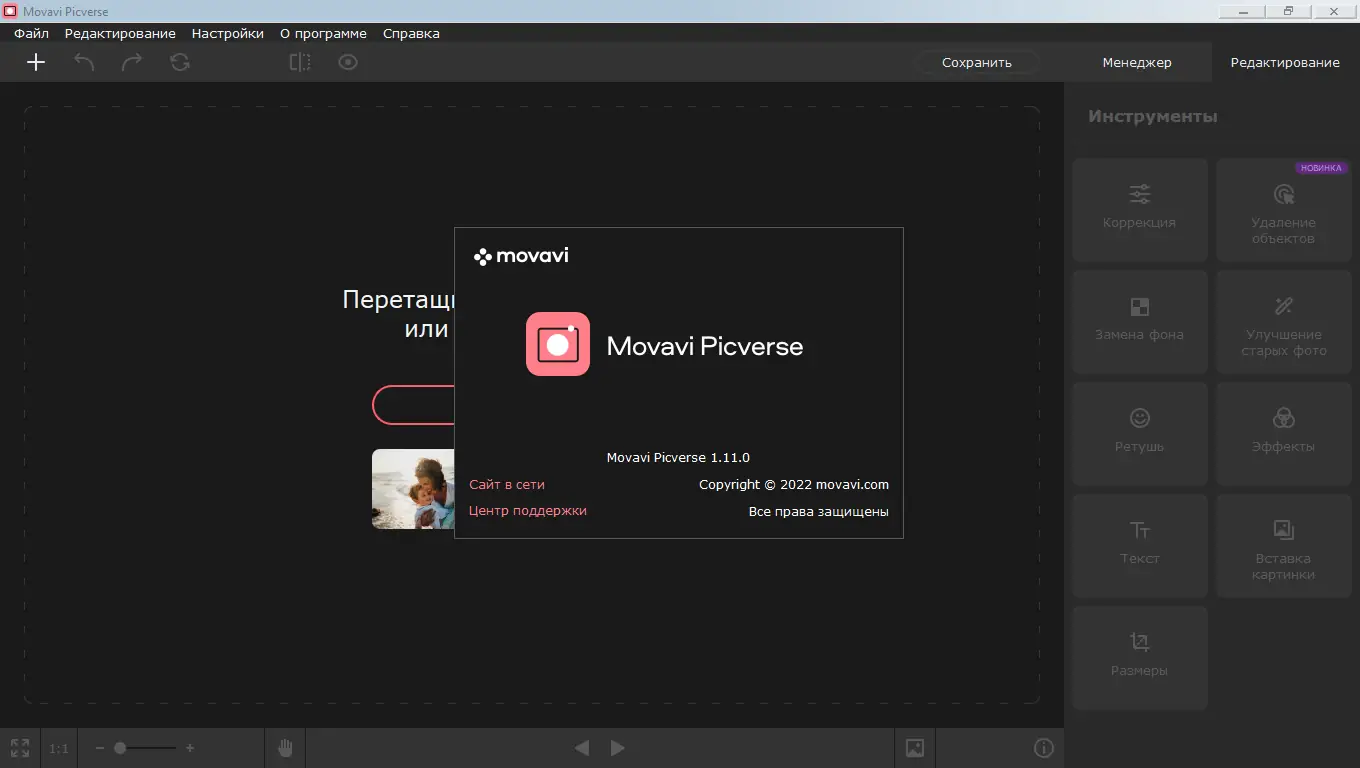Click the zoom out minus icon
The width and height of the screenshot is (1360, 768).
pyautogui.click(x=100, y=748)
